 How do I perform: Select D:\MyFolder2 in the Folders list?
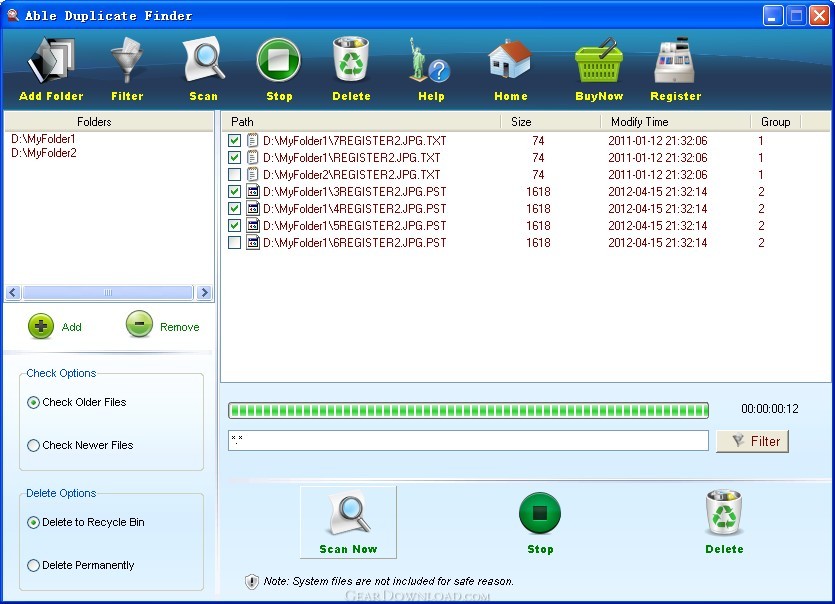click(44, 153)
